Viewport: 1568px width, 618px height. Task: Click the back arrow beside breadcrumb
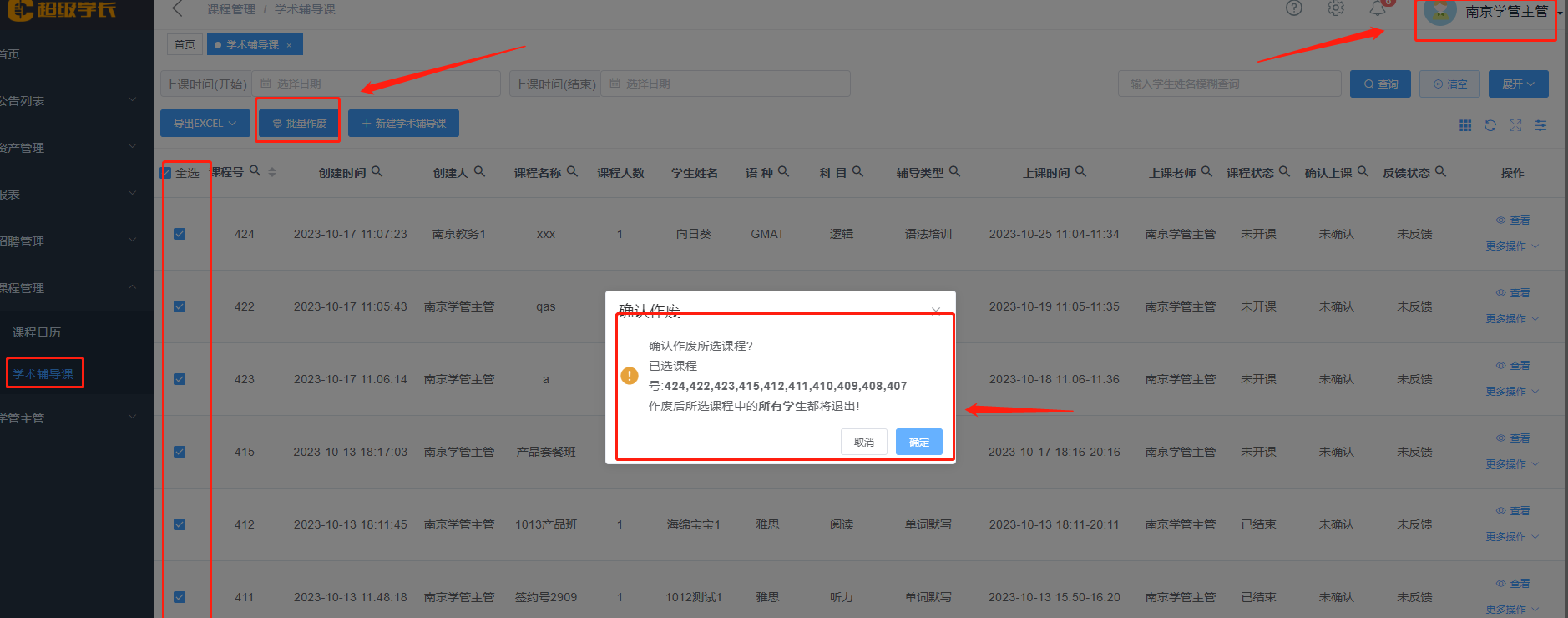[x=177, y=9]
